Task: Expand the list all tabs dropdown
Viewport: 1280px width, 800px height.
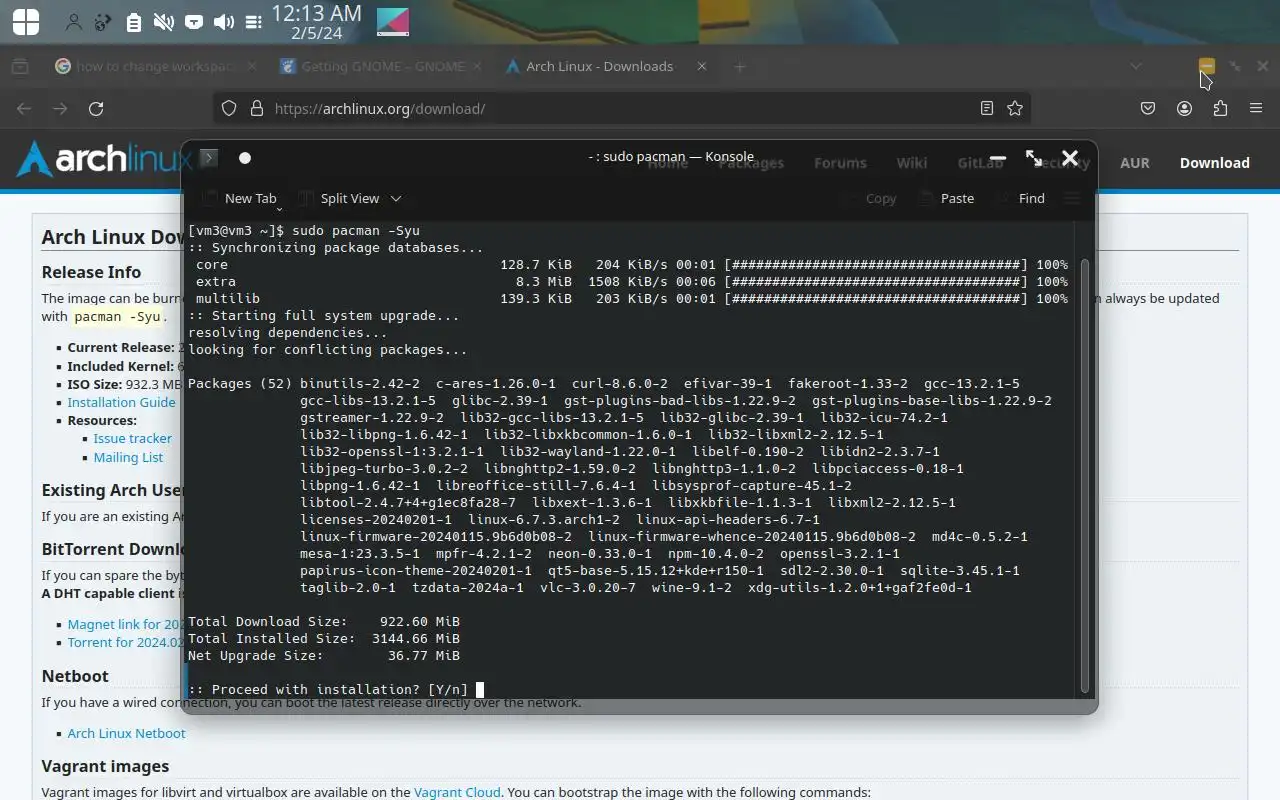Action: coord(1136,66)
